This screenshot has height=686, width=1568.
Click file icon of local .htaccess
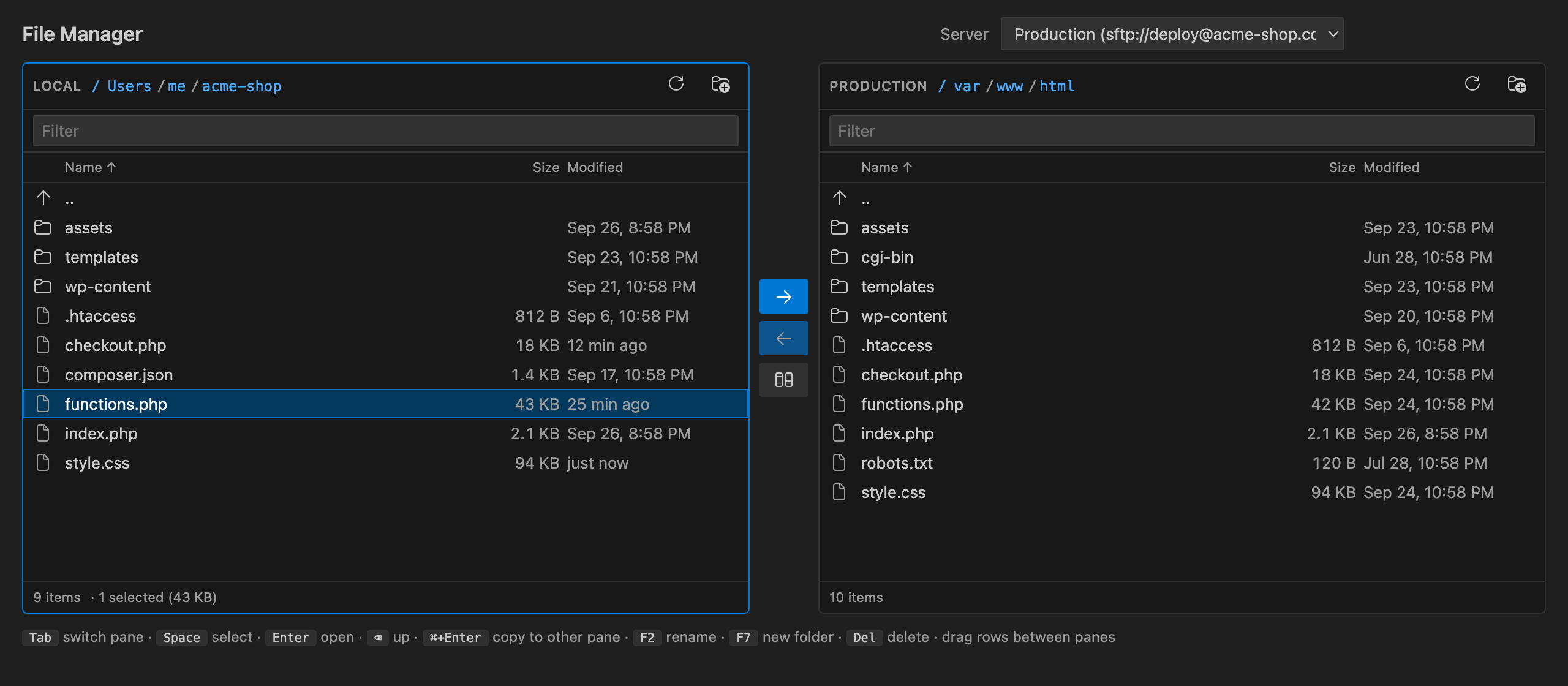point(43,316)
